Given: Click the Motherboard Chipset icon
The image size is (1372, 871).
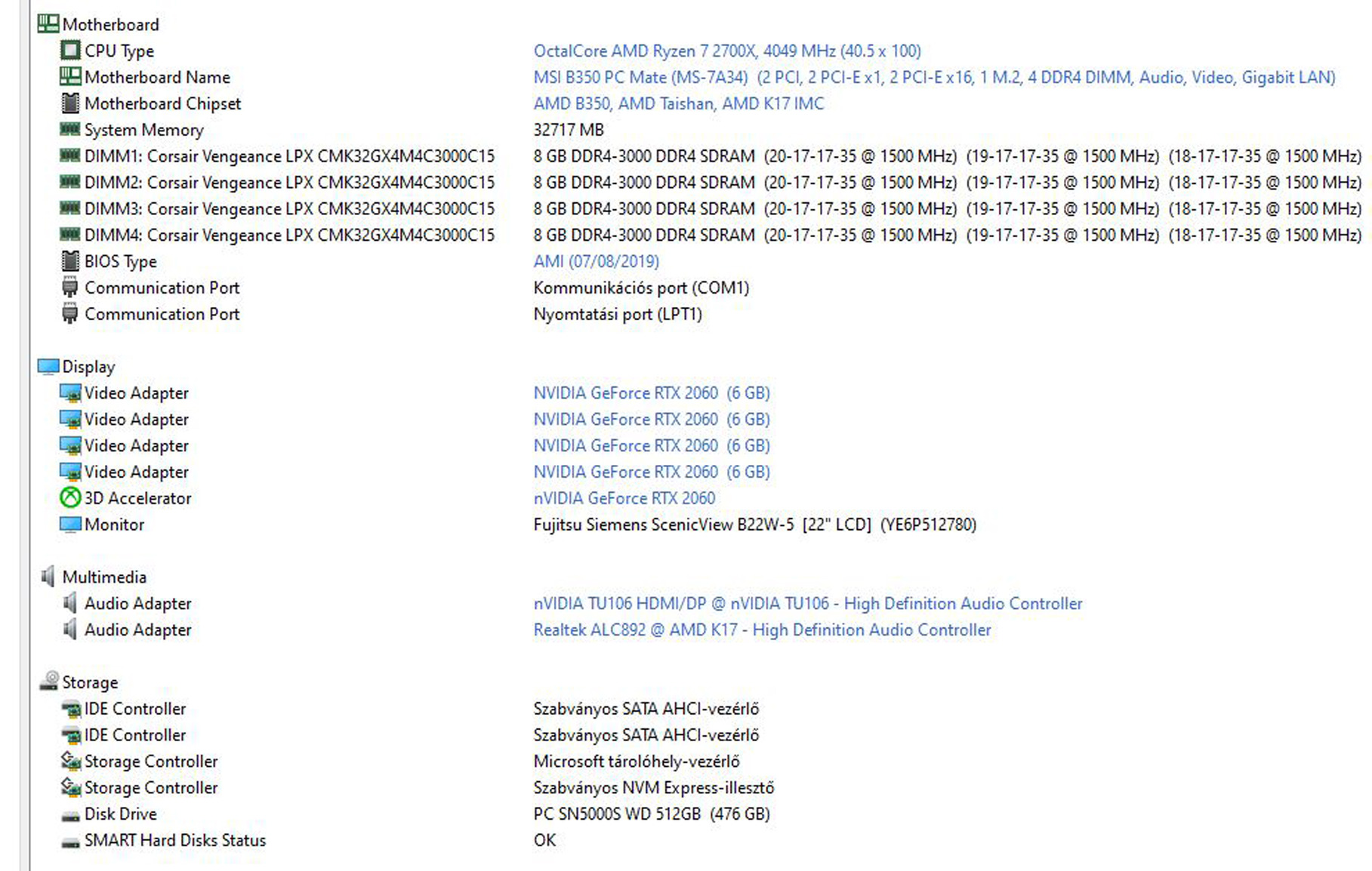Looking at the screenshot, I should (x=70, y=103).
